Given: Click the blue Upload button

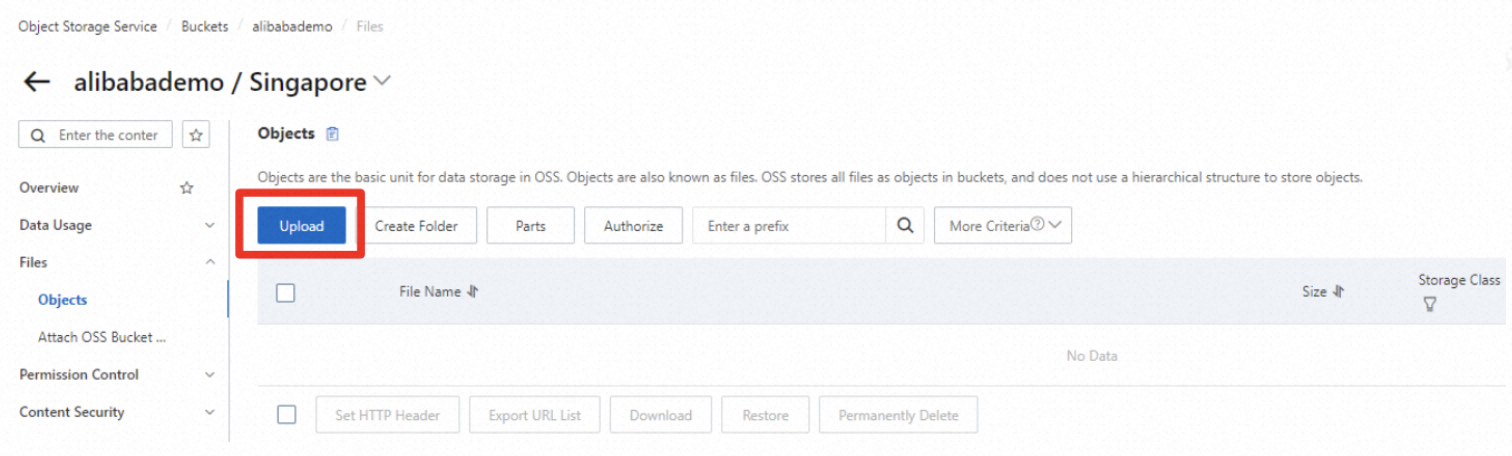Looking at the screenshot, I should (x=301, y=226).
